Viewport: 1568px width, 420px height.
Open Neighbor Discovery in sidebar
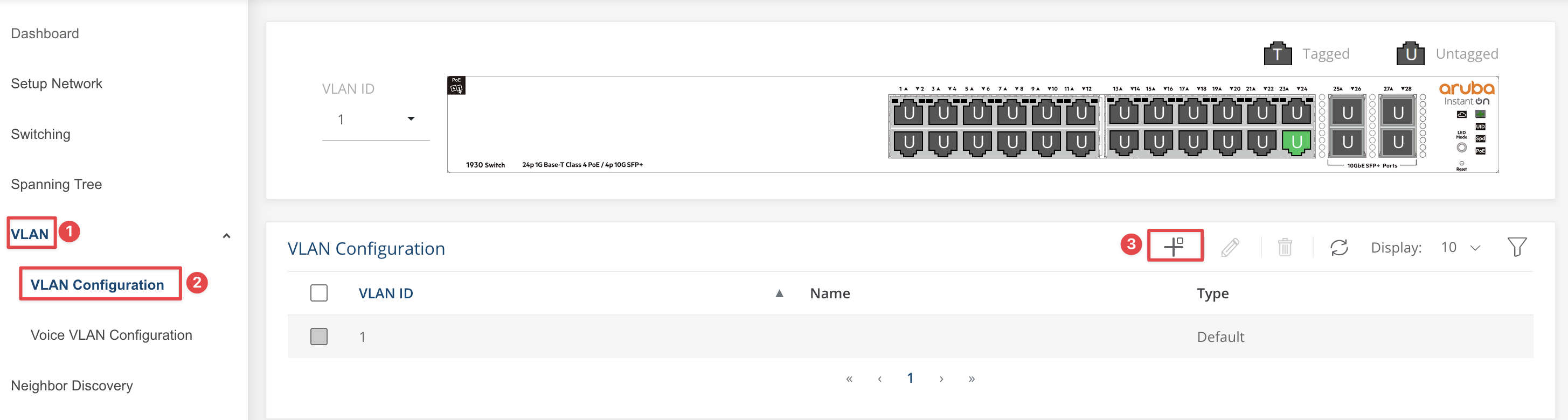[x=72, y=386]
